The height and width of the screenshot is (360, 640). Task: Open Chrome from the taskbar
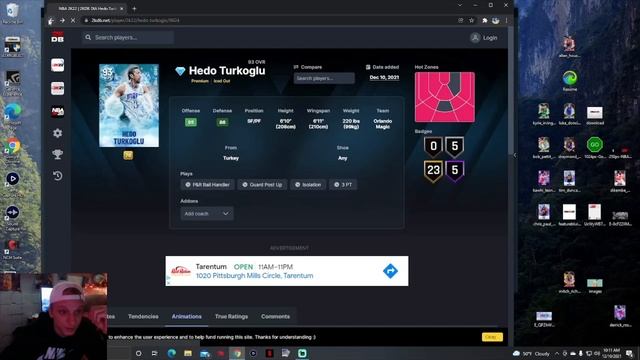coord(237,353)
